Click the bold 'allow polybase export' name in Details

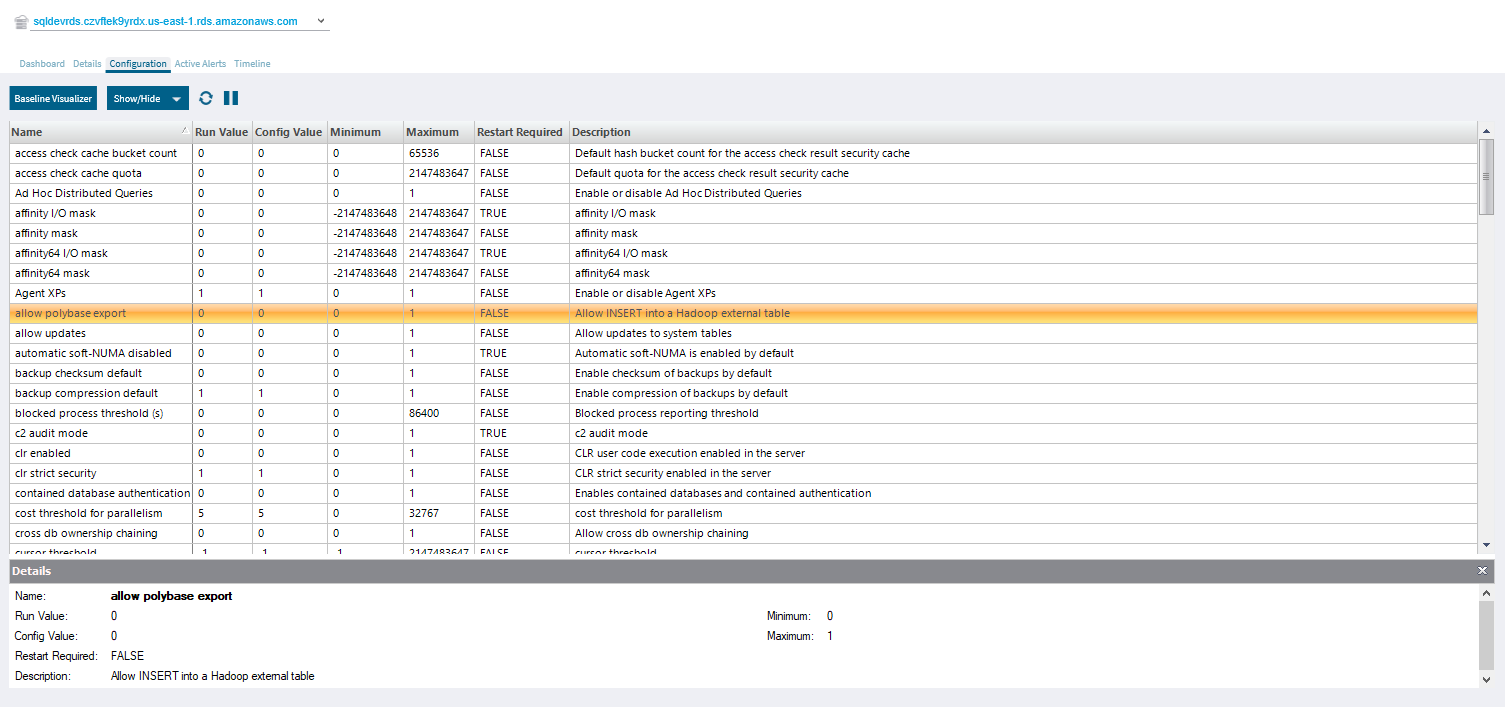point(171,596)
